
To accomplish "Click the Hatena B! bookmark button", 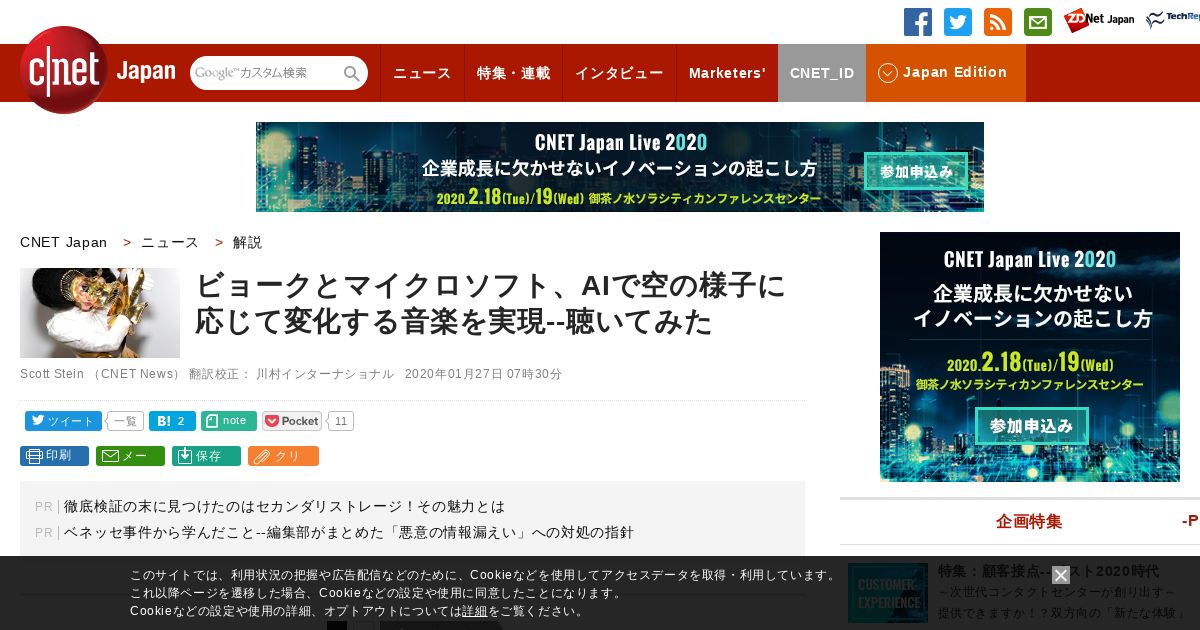I will point(172,421).
